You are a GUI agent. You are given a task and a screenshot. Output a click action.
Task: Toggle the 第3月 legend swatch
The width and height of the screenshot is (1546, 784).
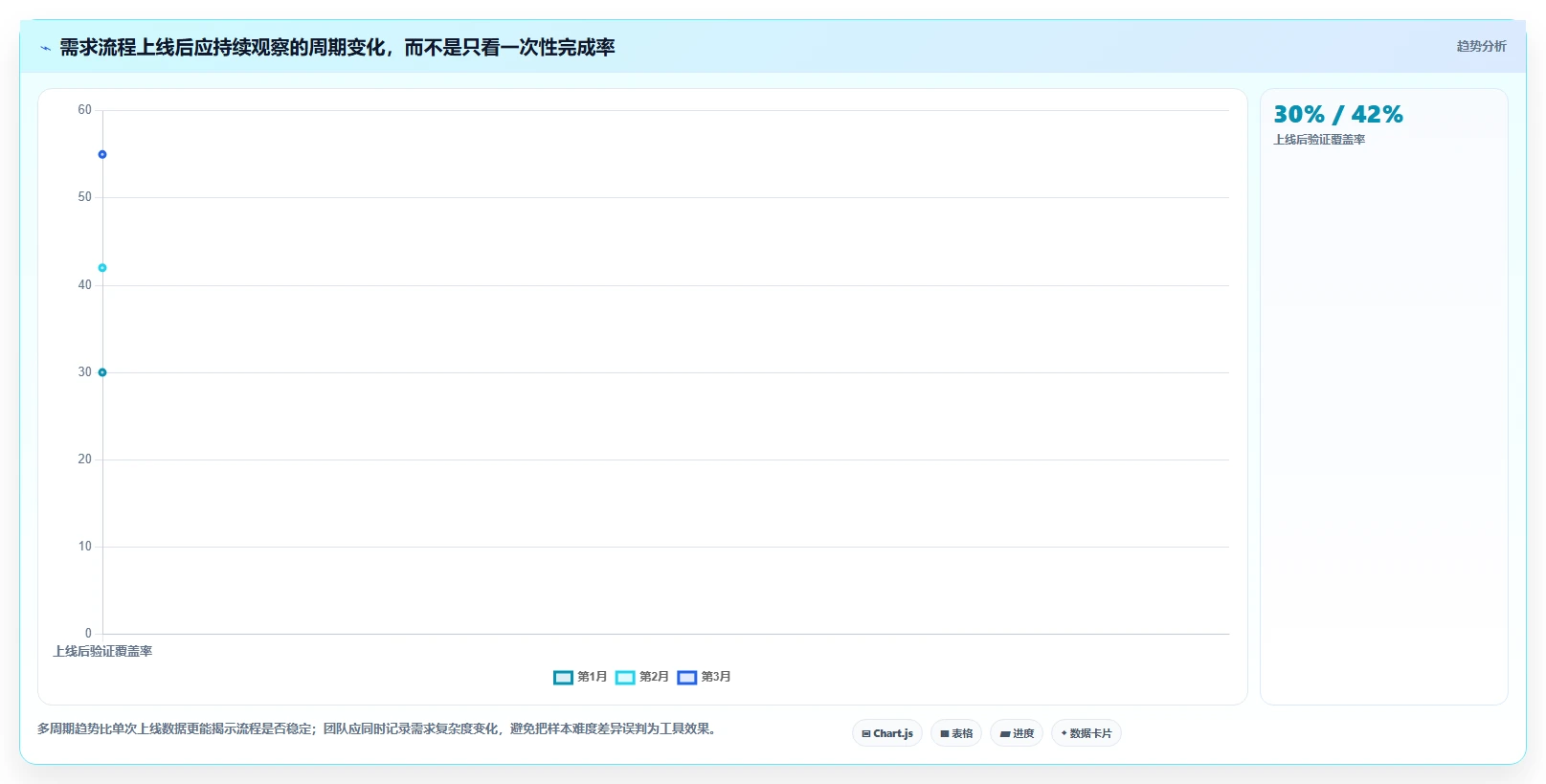687,678
